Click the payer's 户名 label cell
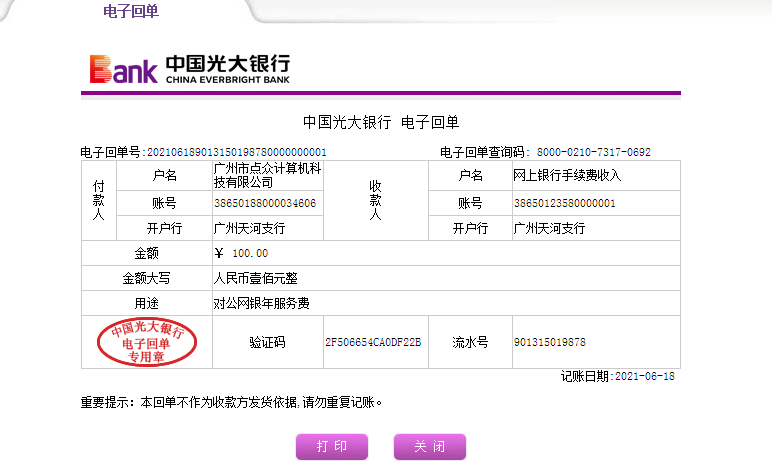 click(x=164, y=175)
